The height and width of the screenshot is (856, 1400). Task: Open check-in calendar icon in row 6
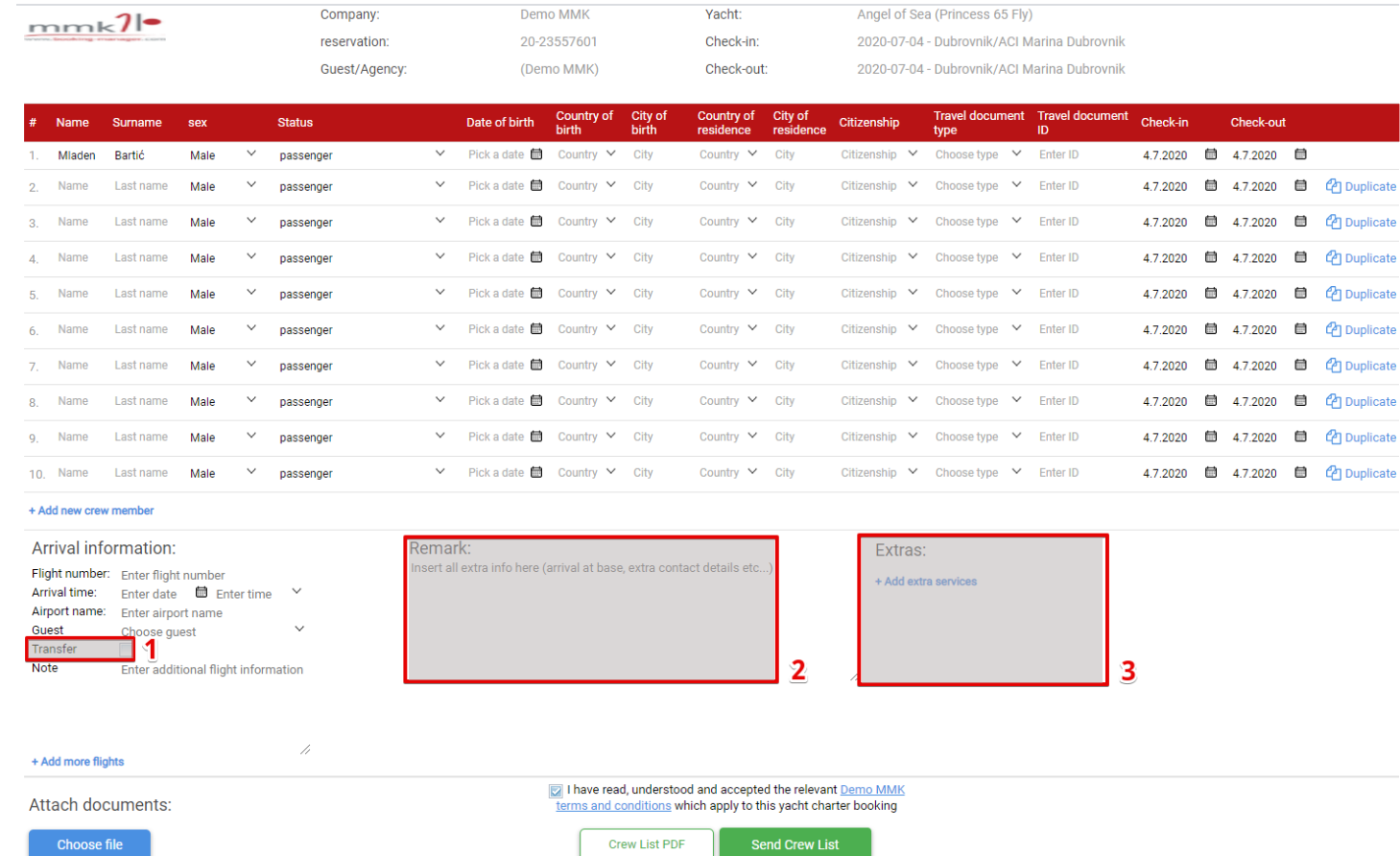[1211, 328]
